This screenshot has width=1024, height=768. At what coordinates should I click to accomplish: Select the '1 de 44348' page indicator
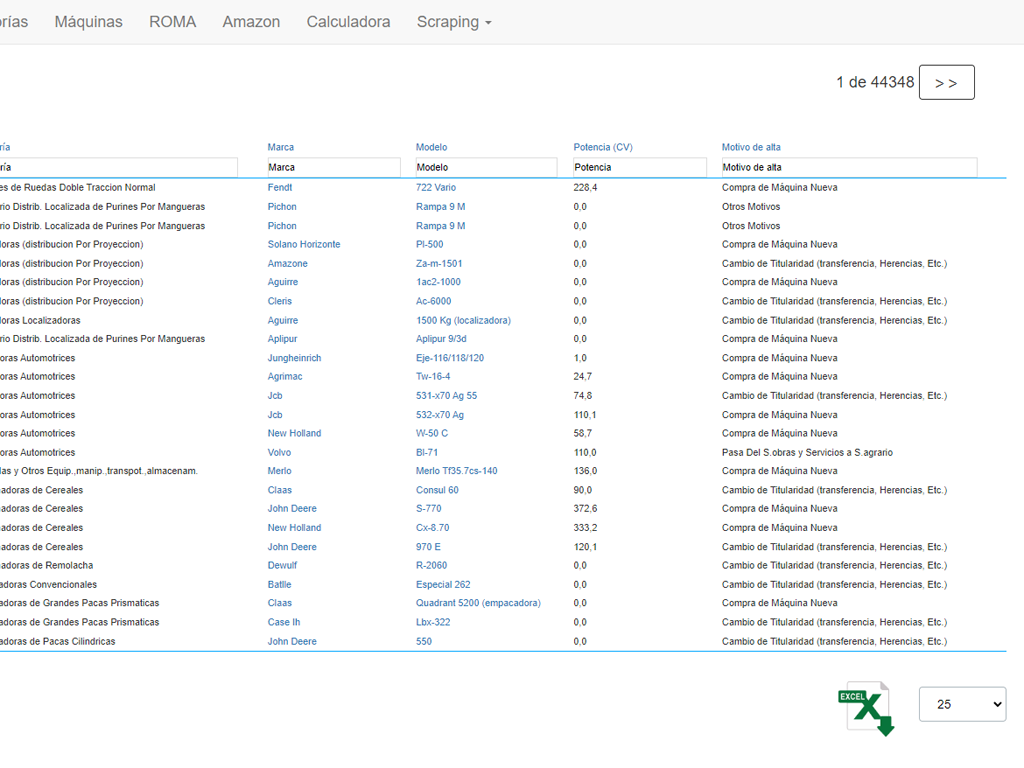click(875, 82)
